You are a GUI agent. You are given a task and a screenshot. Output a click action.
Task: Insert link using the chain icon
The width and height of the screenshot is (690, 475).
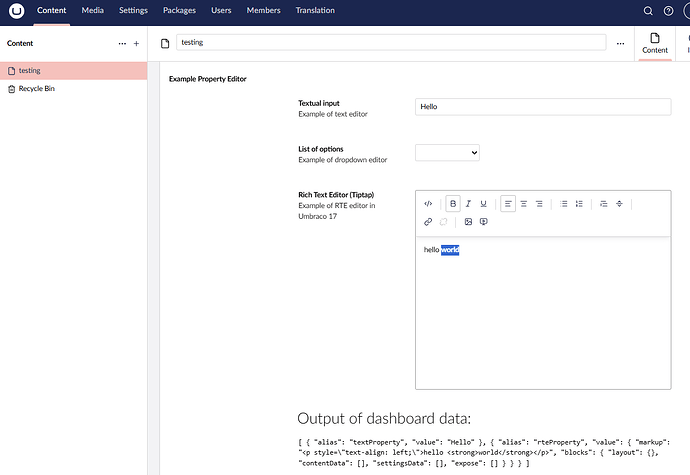(x=428, y=222)
